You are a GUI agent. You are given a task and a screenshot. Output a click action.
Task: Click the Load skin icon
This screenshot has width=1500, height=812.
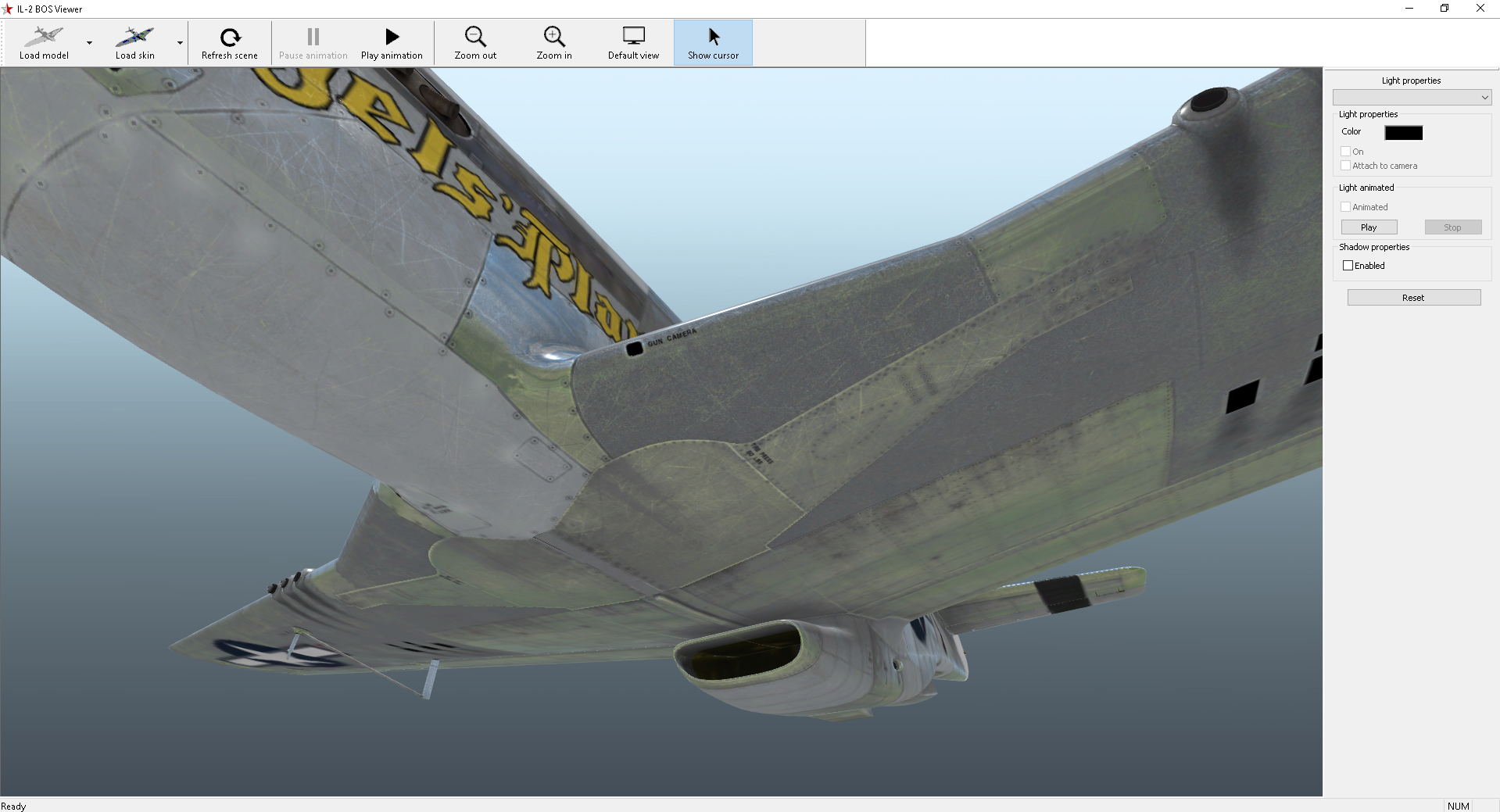pyautogui.click(x=134, y=38)
